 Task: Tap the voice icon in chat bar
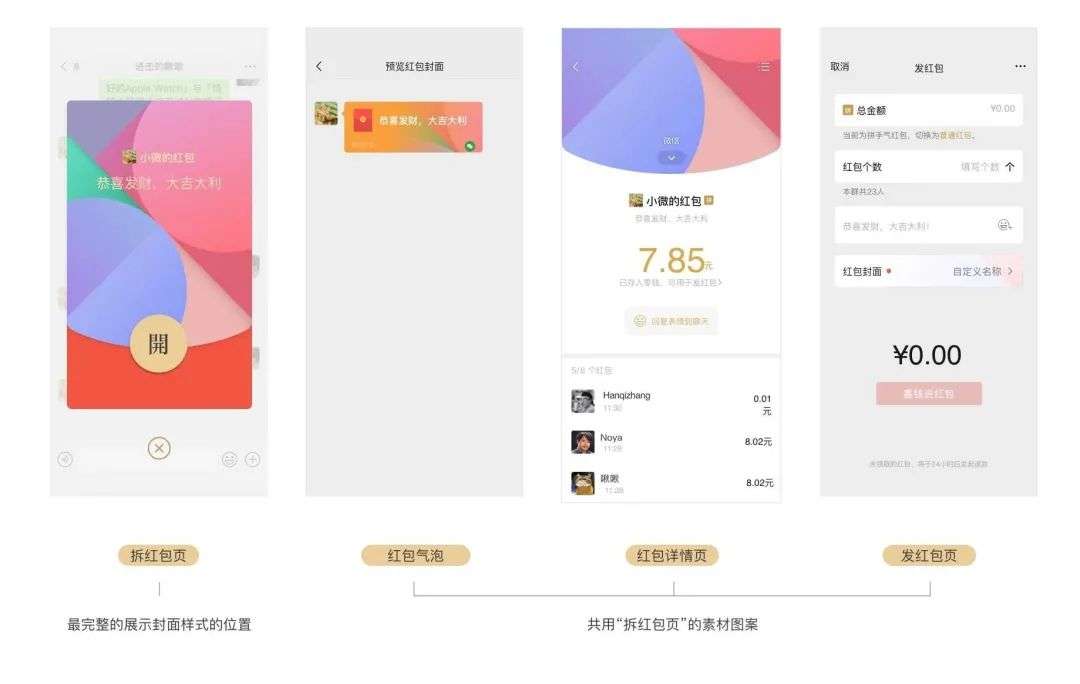(65, 459)
